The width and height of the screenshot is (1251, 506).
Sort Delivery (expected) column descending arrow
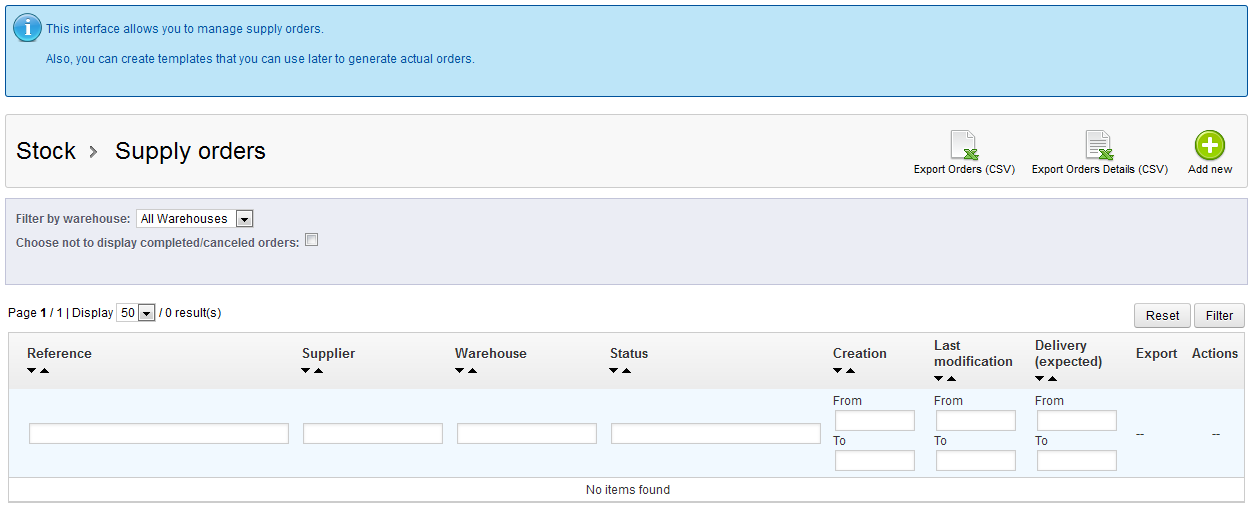(x=1040, y=379)
